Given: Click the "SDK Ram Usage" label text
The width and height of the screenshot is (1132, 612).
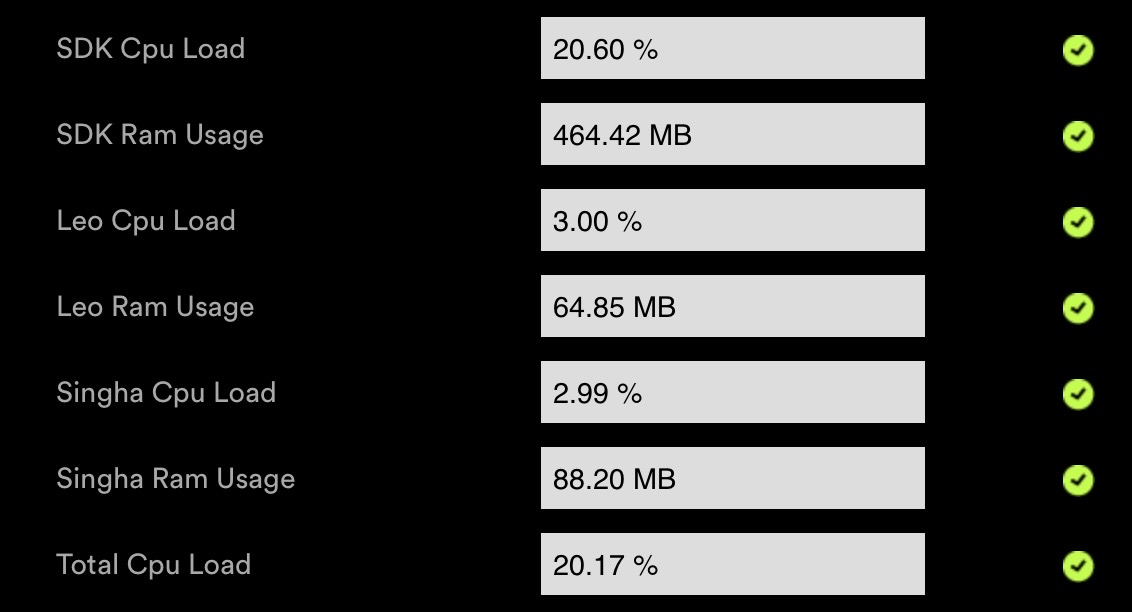Looking at the screenshot, I should click(x=160, y=135).
